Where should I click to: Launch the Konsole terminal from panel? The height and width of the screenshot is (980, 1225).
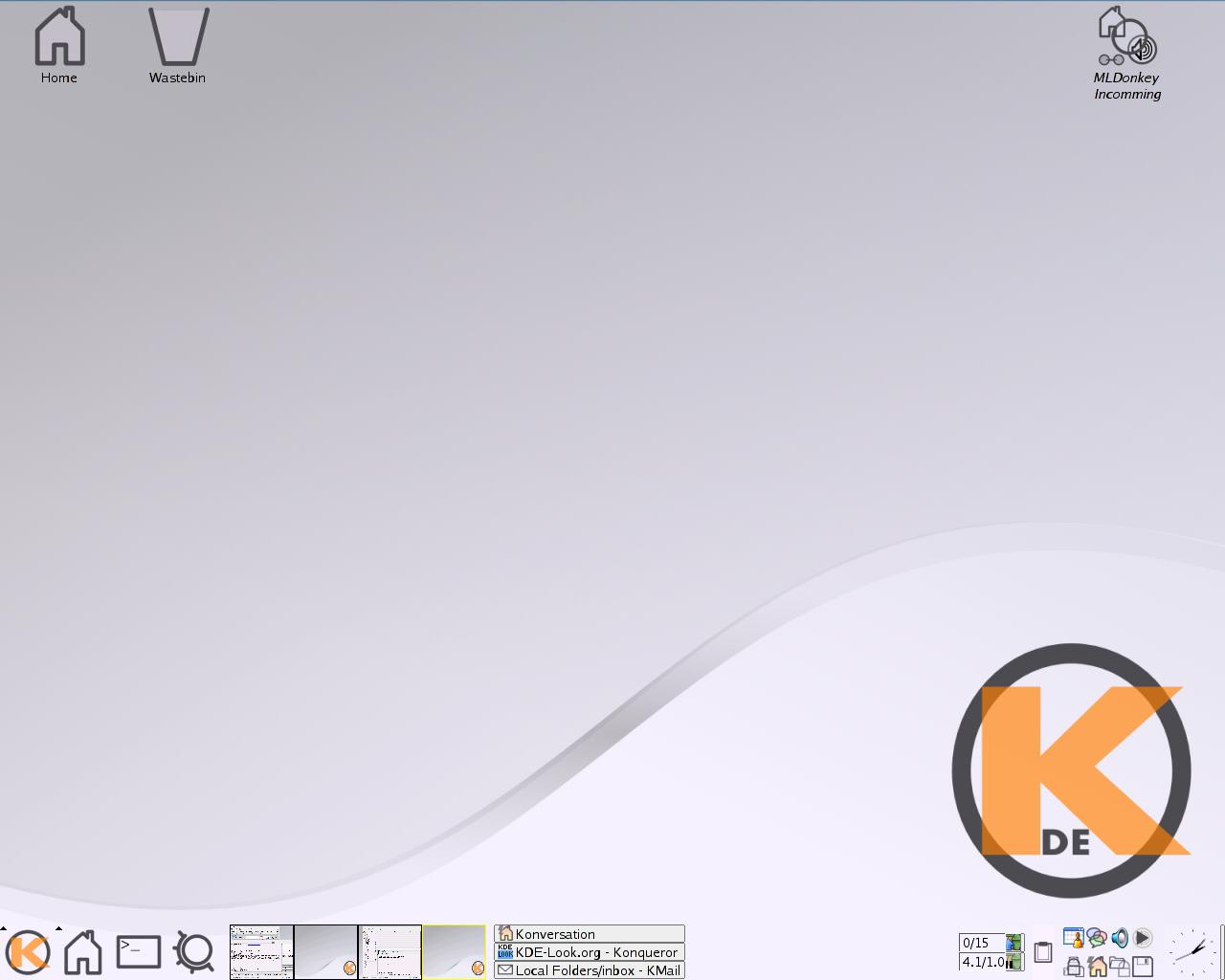click(139, 951)
